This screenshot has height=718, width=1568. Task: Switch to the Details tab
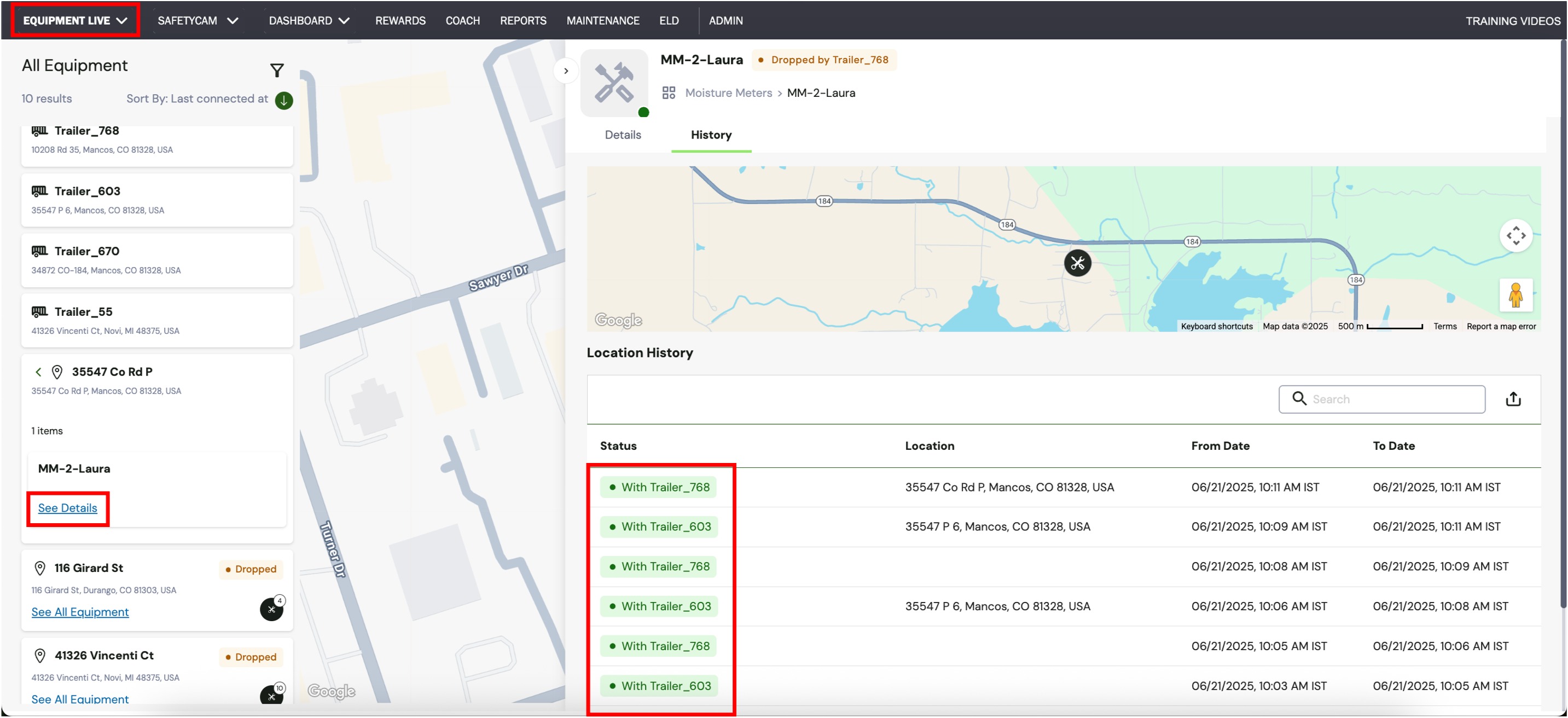coord(623,135)
